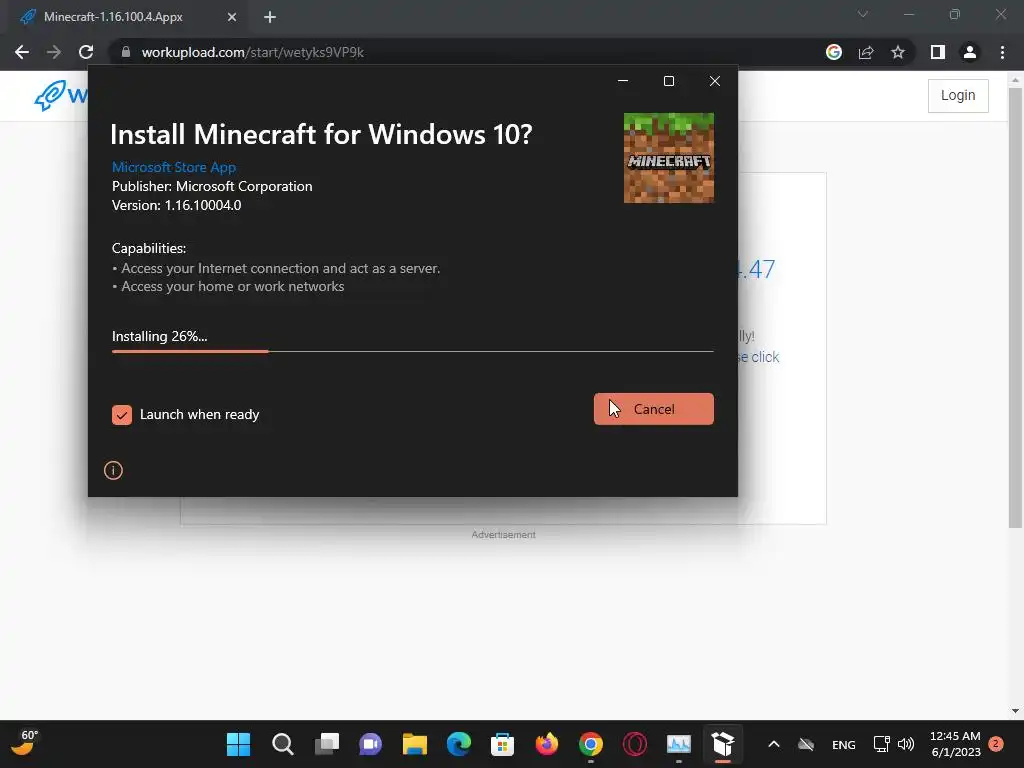The image size is (1024, 768).
Task: Share this page via share icon
Action: (x=866, y=52)
